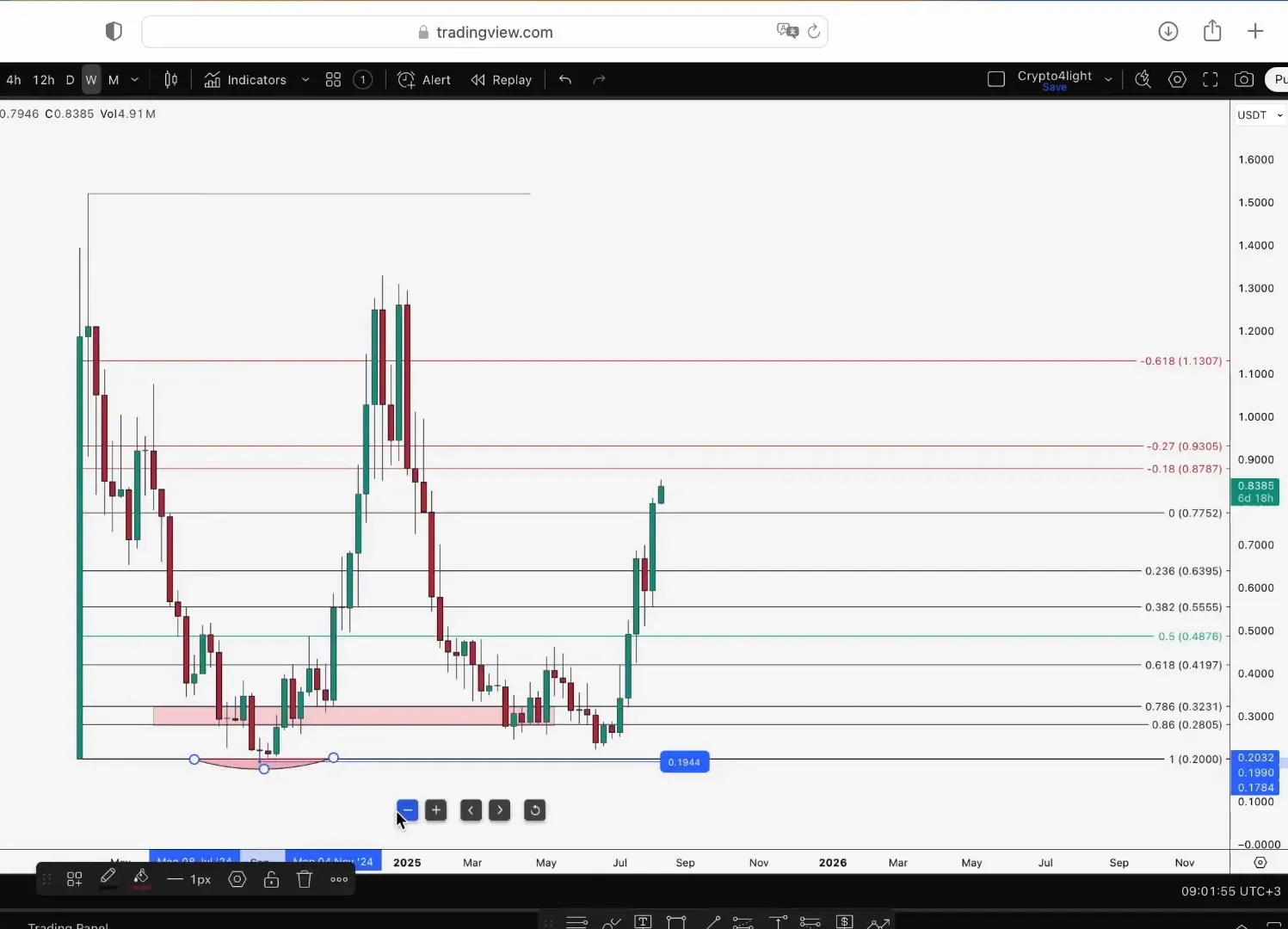Select the 4h timeframe
1288x929 pixels.
click(x=14, y=80)
